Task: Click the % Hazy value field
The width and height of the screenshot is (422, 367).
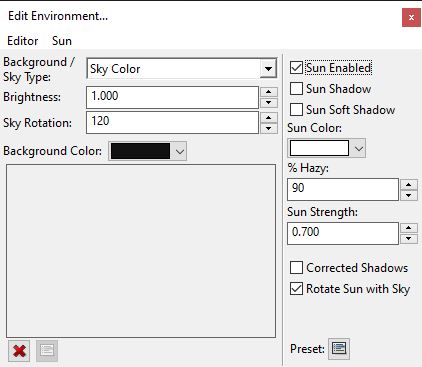Action: point(343,189)
